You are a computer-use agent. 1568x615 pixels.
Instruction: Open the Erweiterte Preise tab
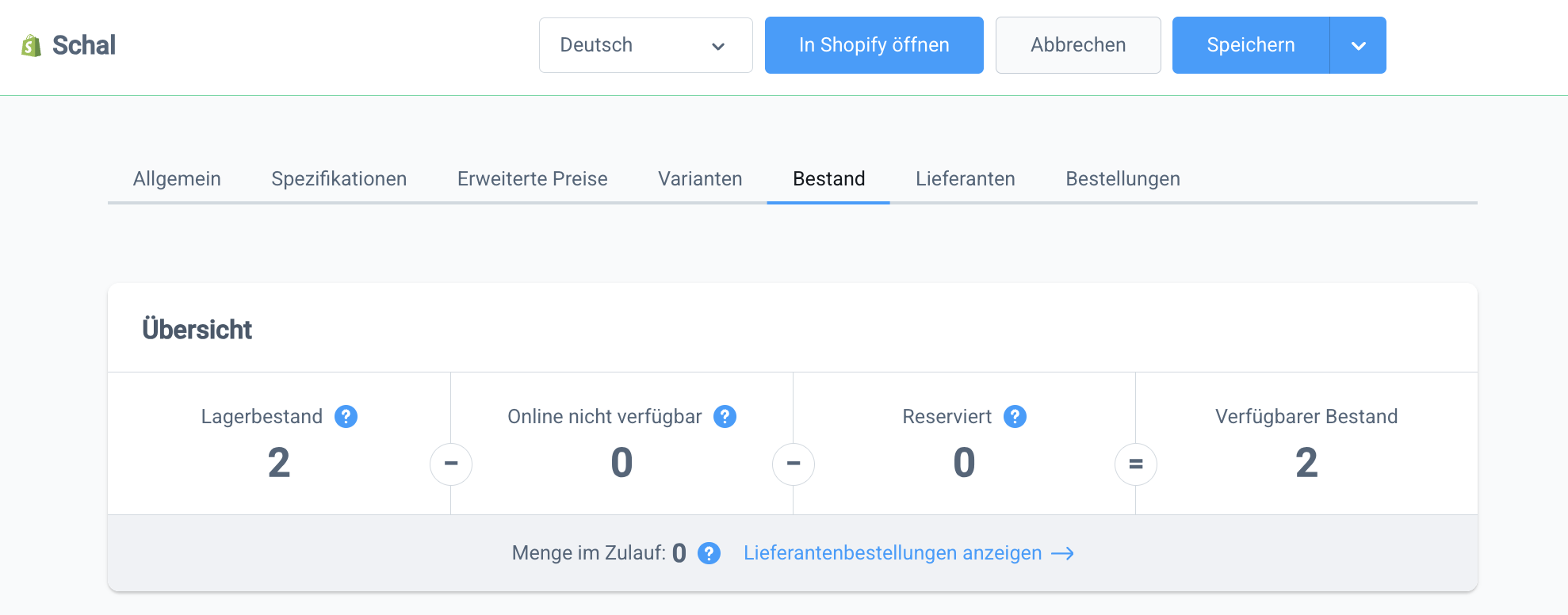532,179
